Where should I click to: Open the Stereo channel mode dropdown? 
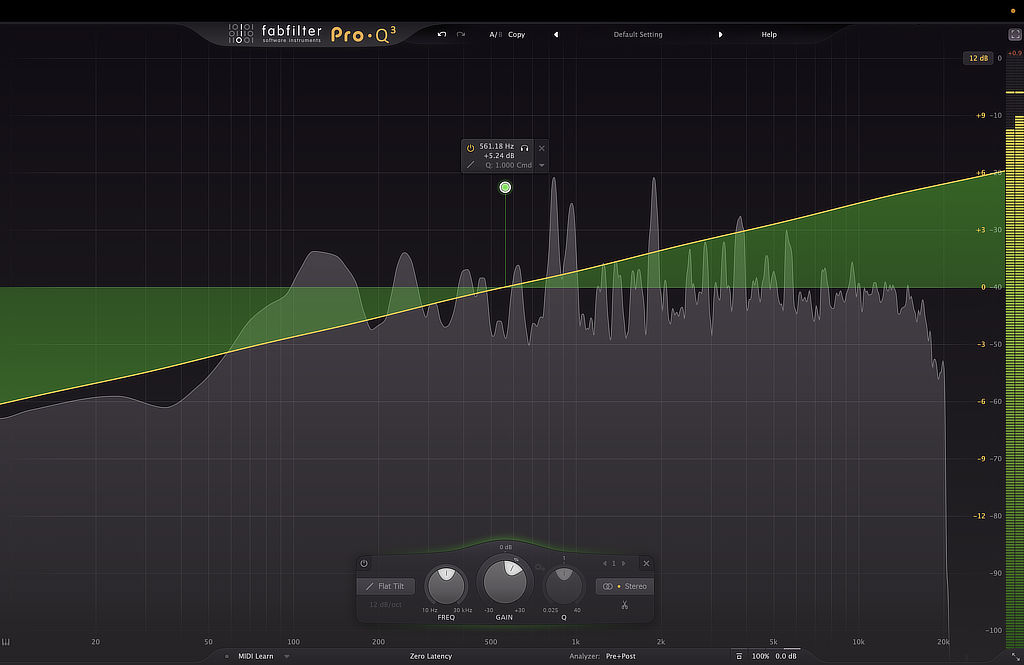coord(624,586)
